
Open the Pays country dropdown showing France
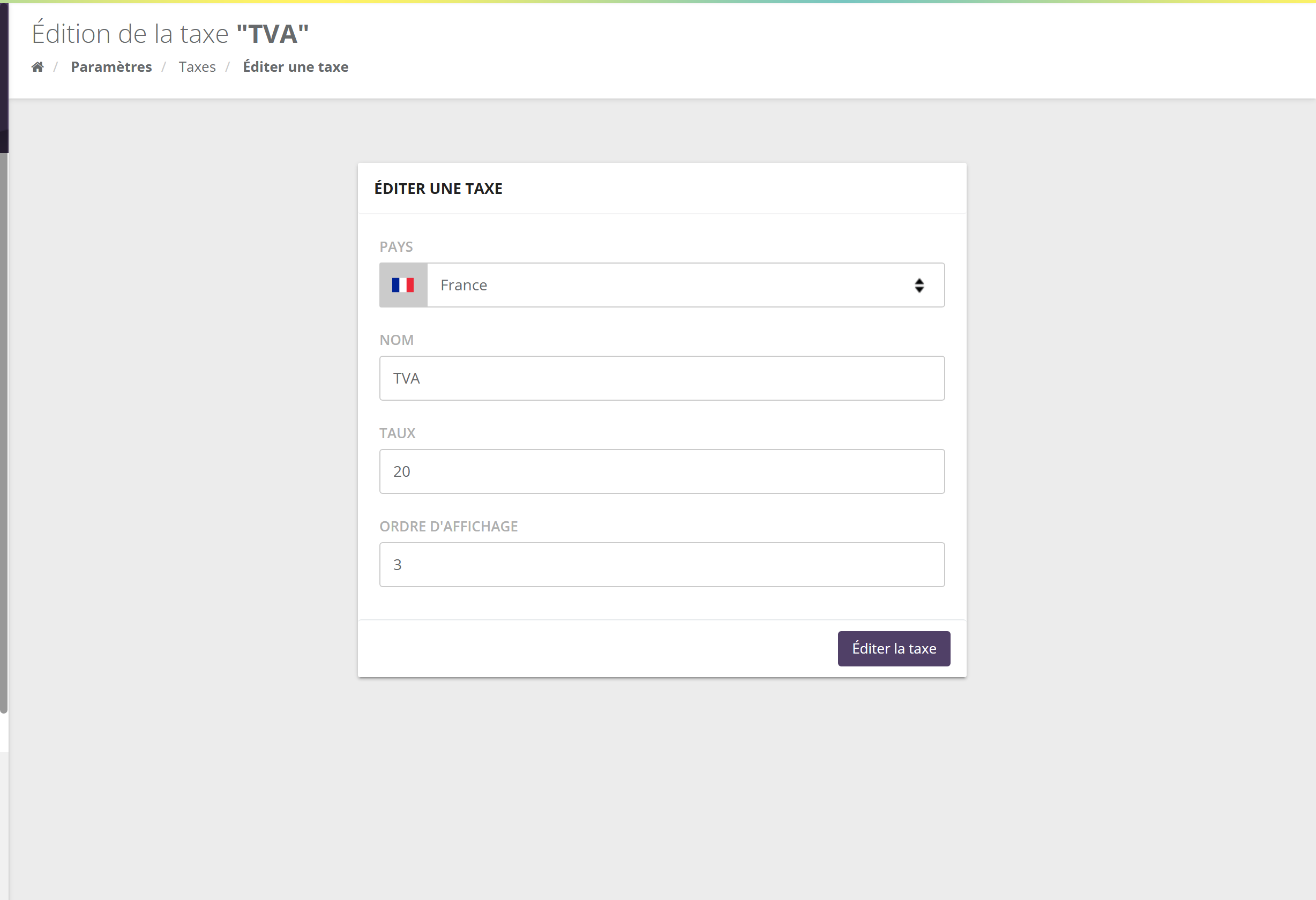(x=685, y=284)
